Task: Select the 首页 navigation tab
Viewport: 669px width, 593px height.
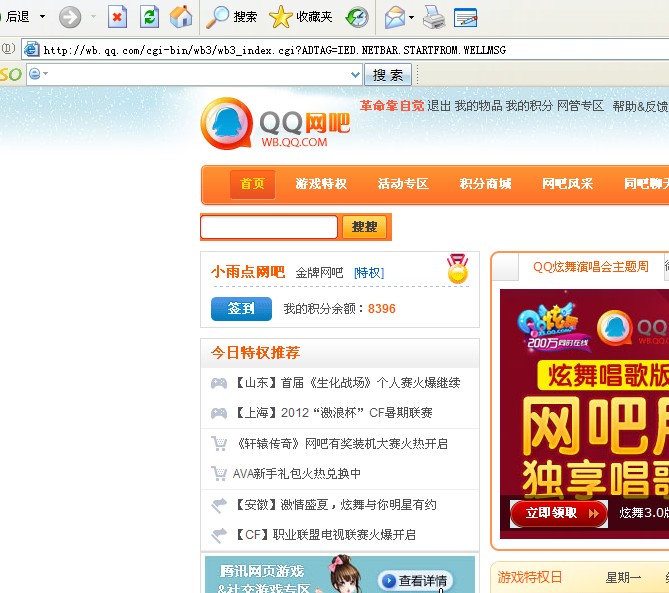Action: tap(253, 184)
